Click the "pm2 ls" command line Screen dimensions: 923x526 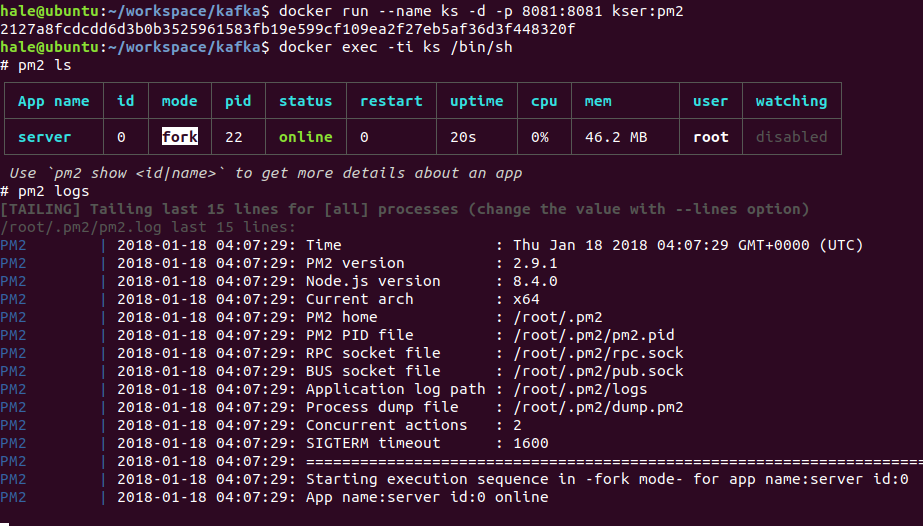pyautogui.click(x=44, y=65)
